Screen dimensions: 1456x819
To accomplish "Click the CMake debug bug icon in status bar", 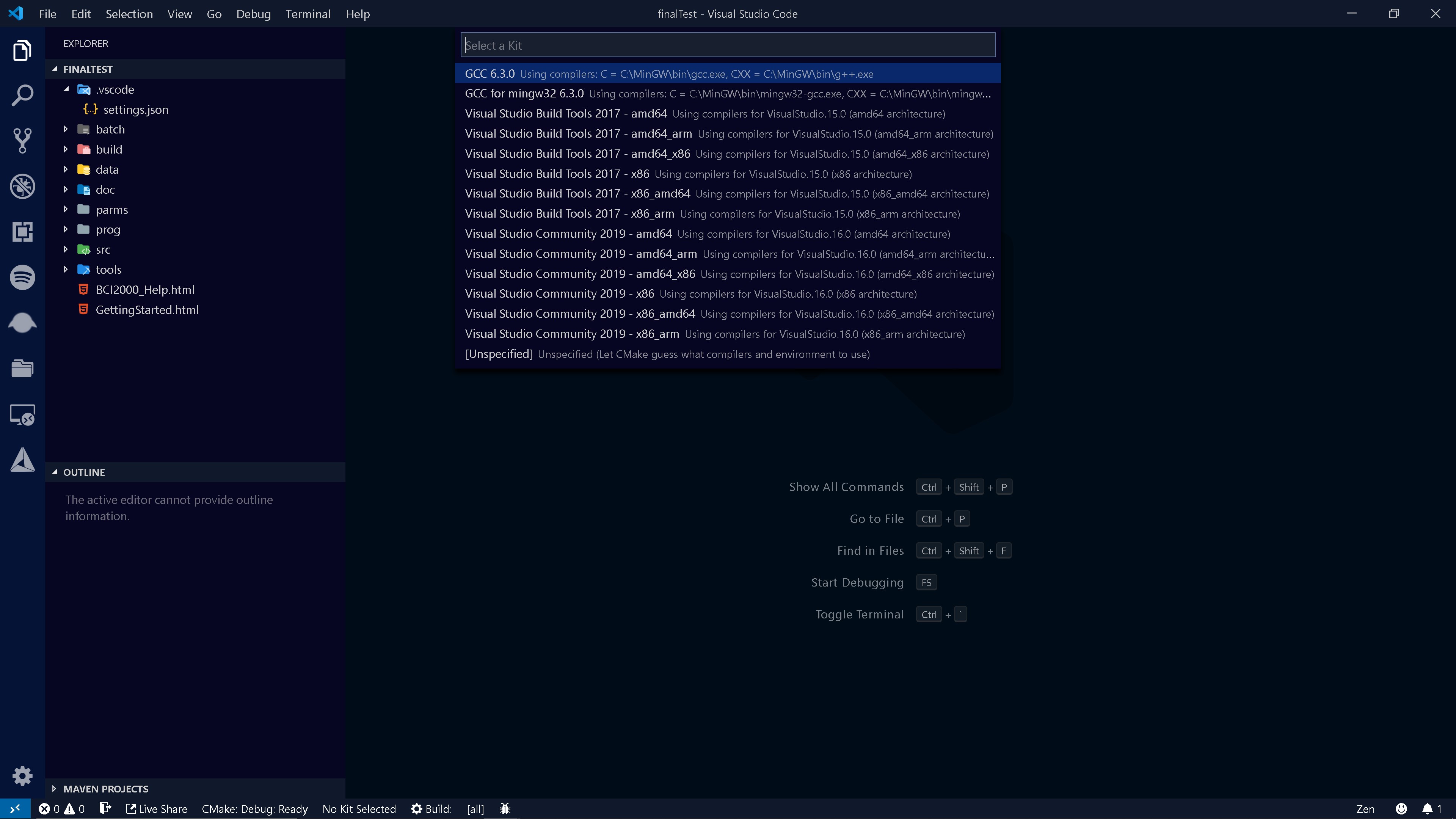I will pos(505,809).
